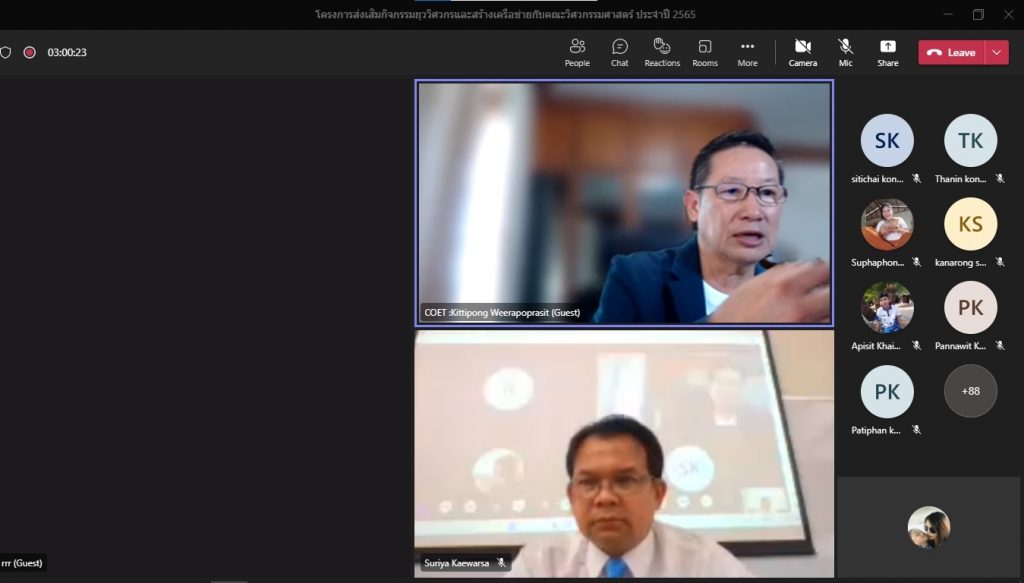Screen dimensions: 1024x583
Task: Show the +88 additional participants
Action: tap(970, 391)
